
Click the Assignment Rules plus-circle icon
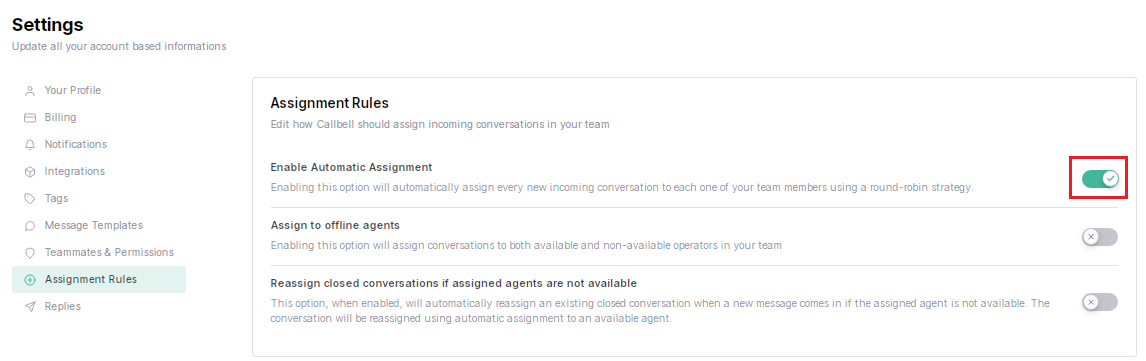point(30,280)
